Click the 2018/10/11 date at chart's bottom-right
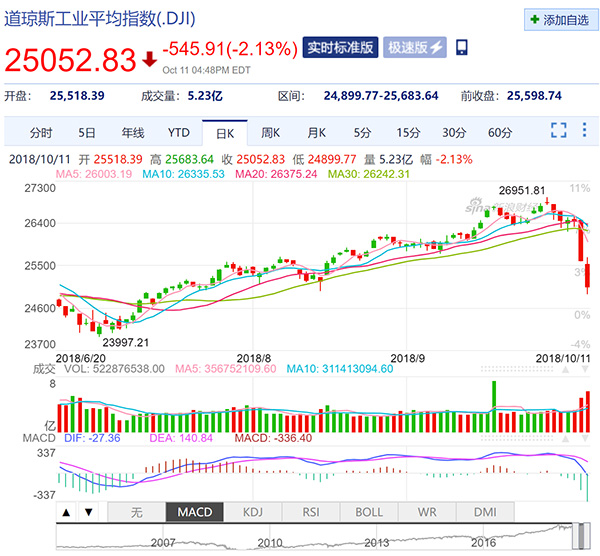Image resolution: width=600 pixels, height=556 pixels. click(563, 359)
